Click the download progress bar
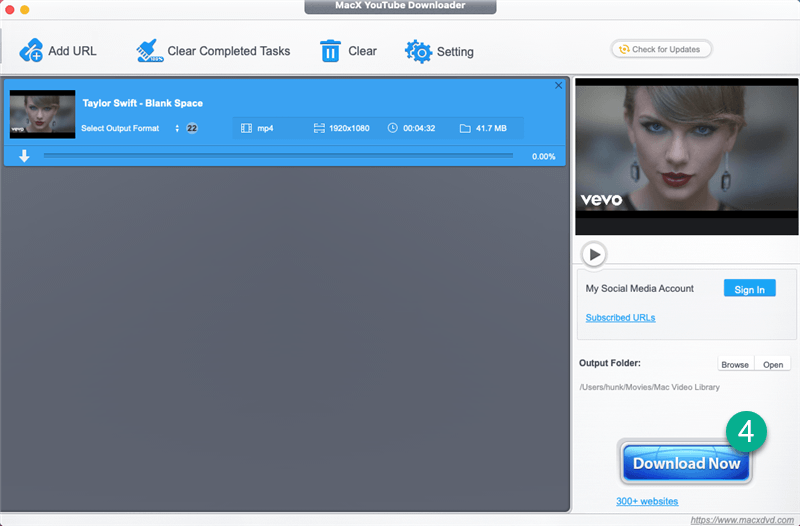800x526 pixels. pyautogui.click(x=278, y=156)
